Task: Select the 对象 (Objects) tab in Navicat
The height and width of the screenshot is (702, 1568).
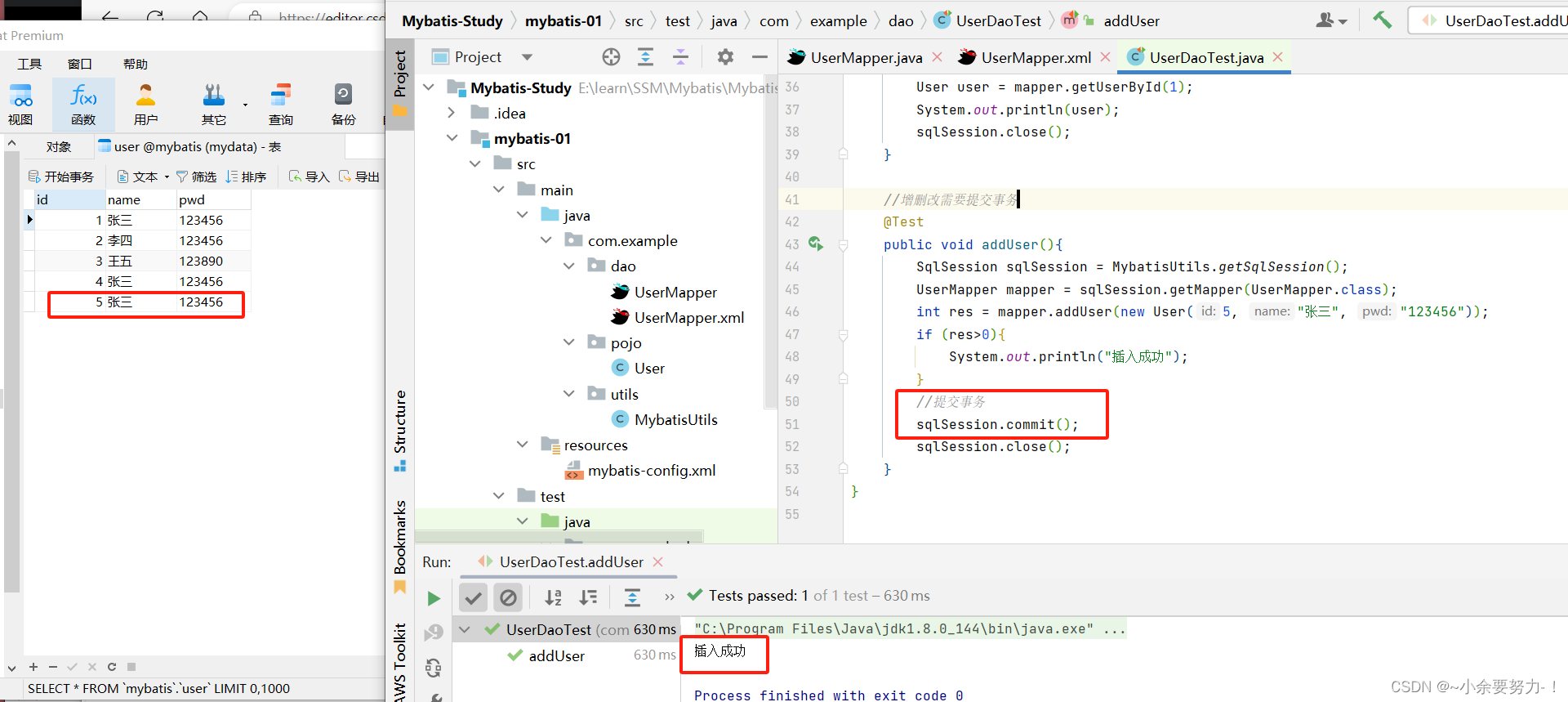Action: click(59, 146)
